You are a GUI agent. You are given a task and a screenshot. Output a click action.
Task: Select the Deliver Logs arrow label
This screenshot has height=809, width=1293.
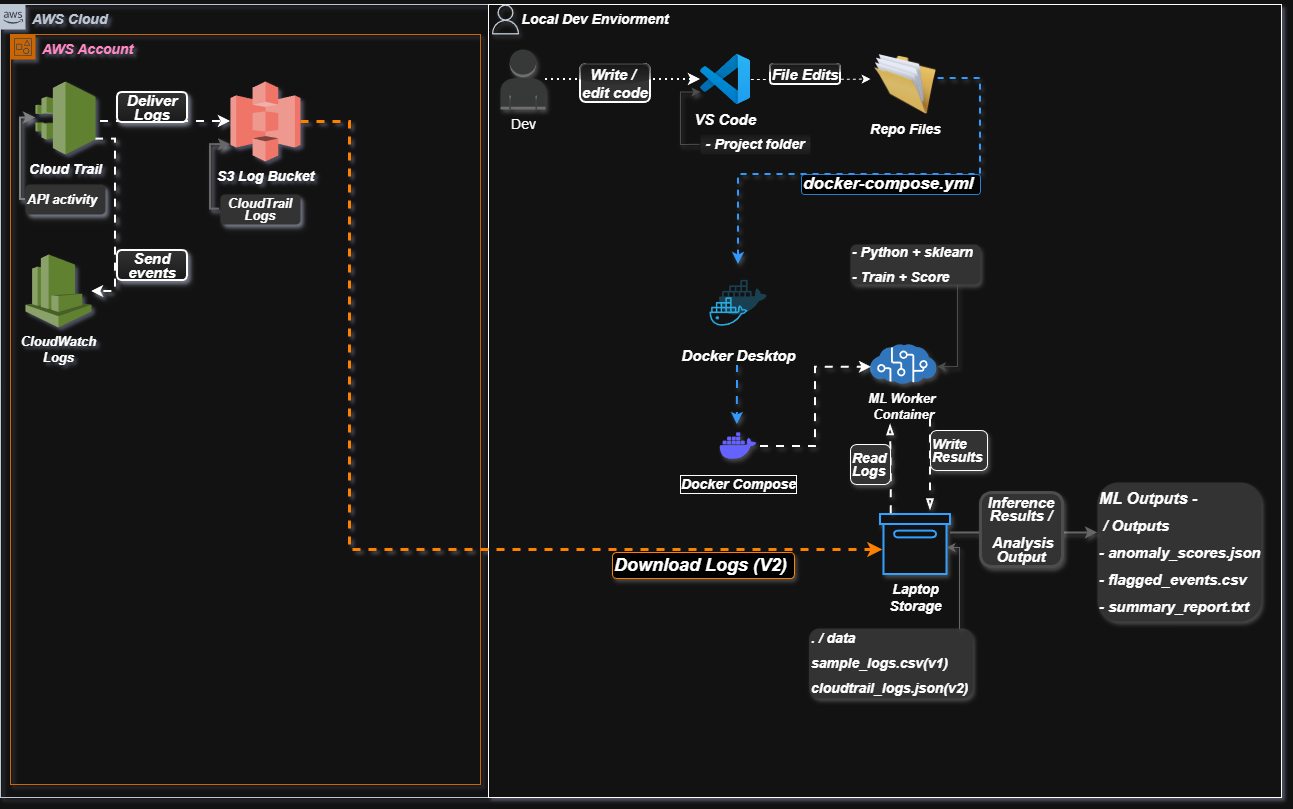point(152,108)
